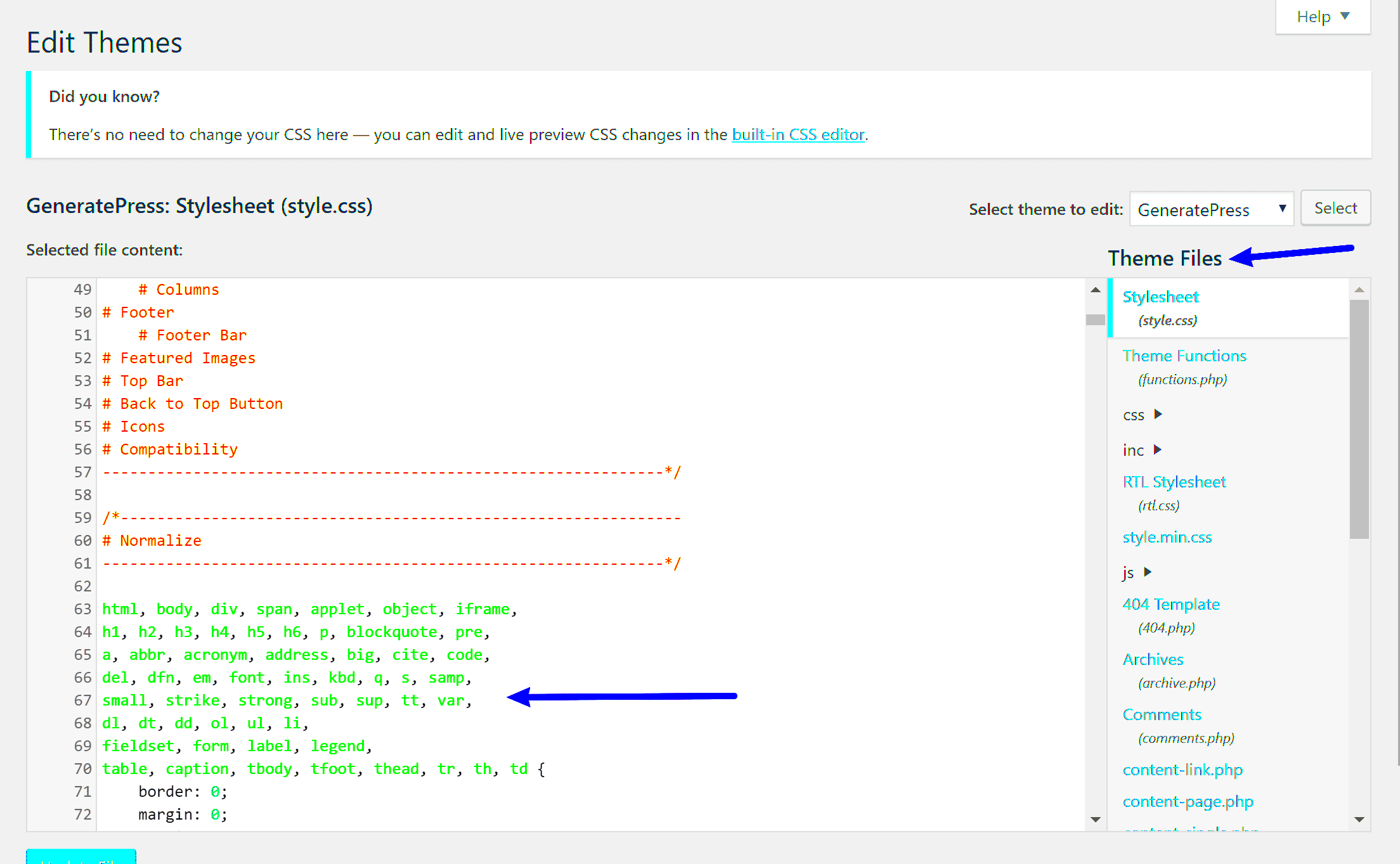Click line 63 starting with 'html, body'

pyautogui.click(x=309, y=609)
